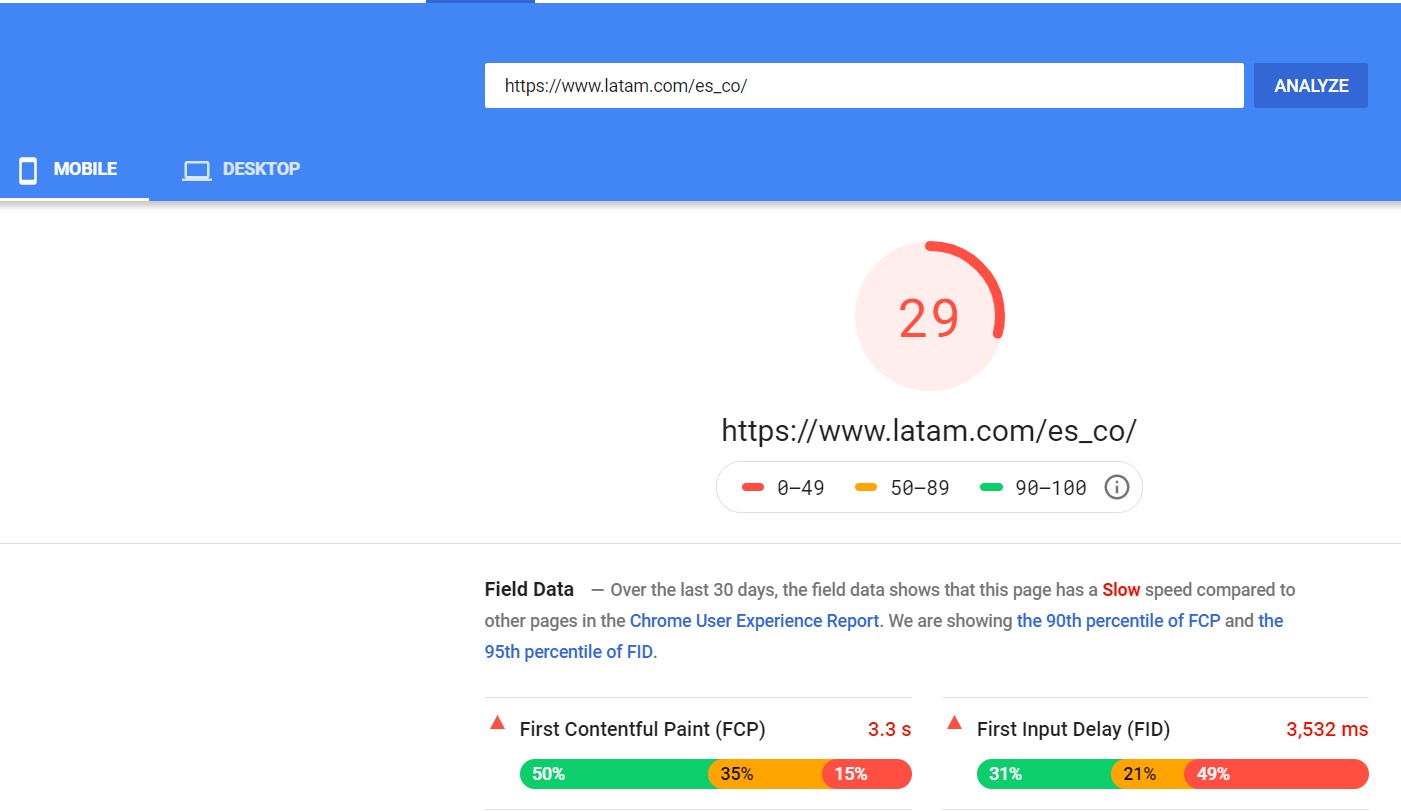1401x811 pixels.
Task: Click the orange 50–89 legend marker
Action: [866, 488]
